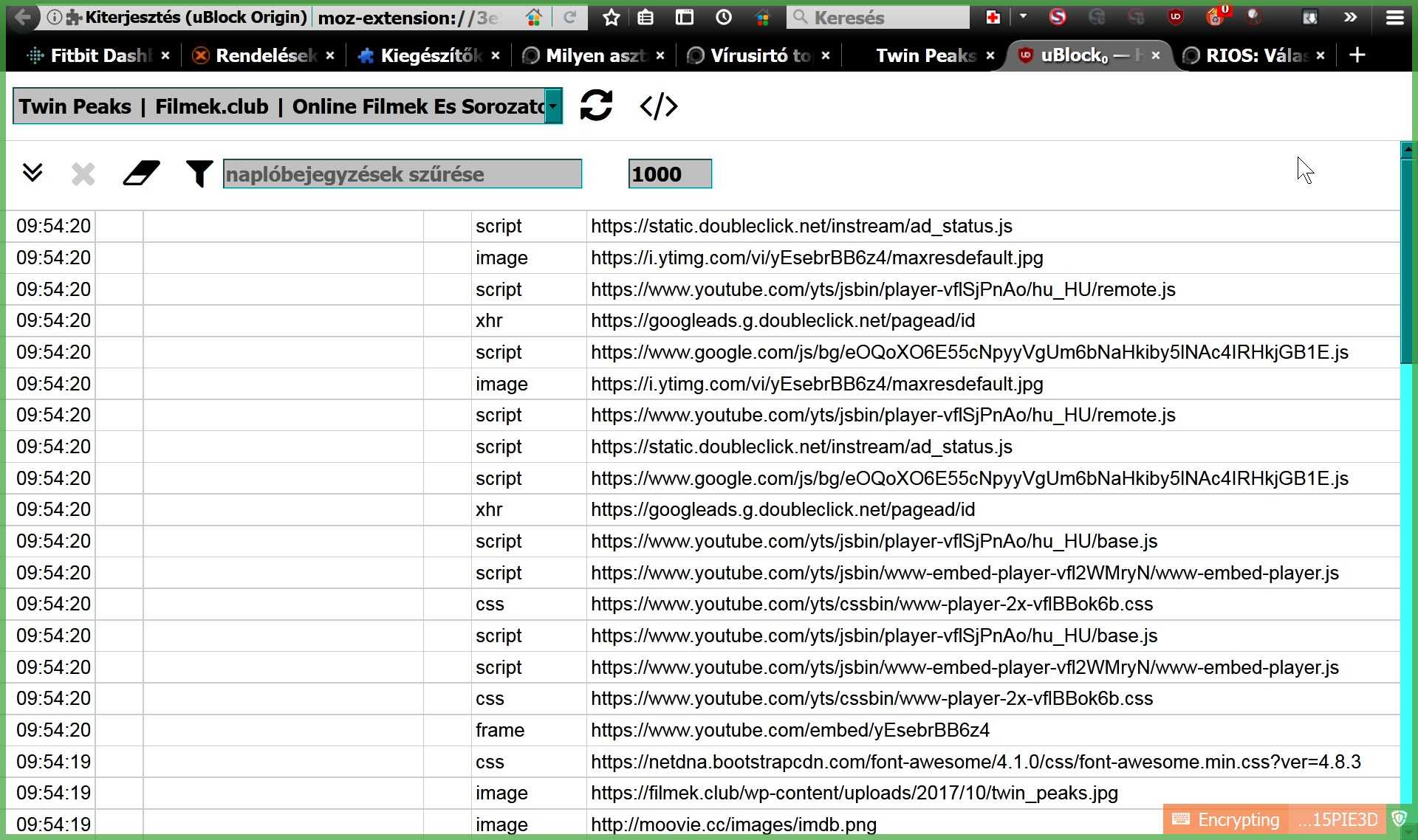
Task: Open uBlock Origin shield toolbar icon
Action: pyautogui.click(x=1176, y=16)
